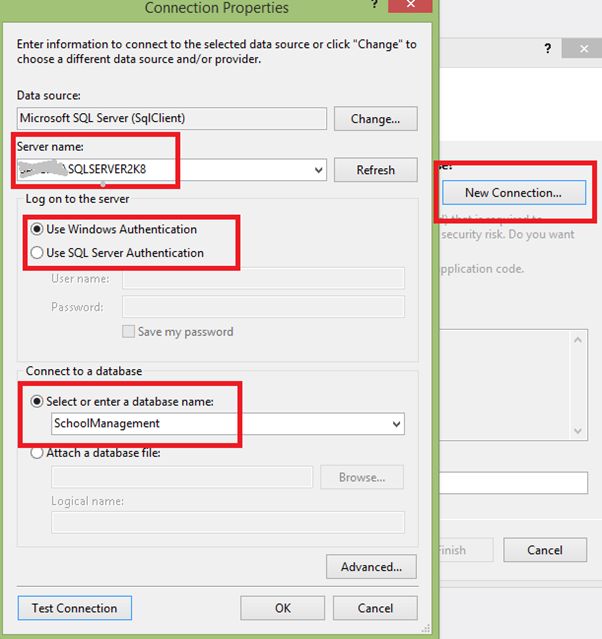The height and width of the screenshot is (639, 602).
Task: Refresh the server name list
Action: (375, 170)
